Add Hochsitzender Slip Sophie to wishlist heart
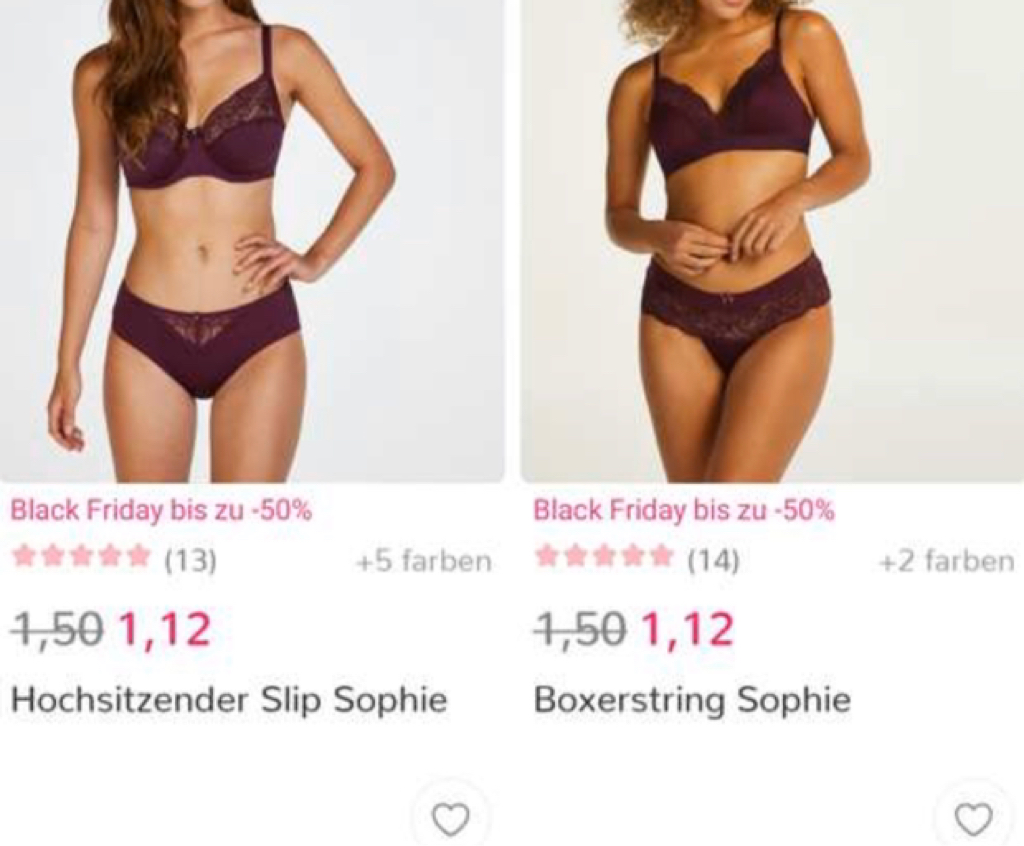 click(x=451, y=818)
